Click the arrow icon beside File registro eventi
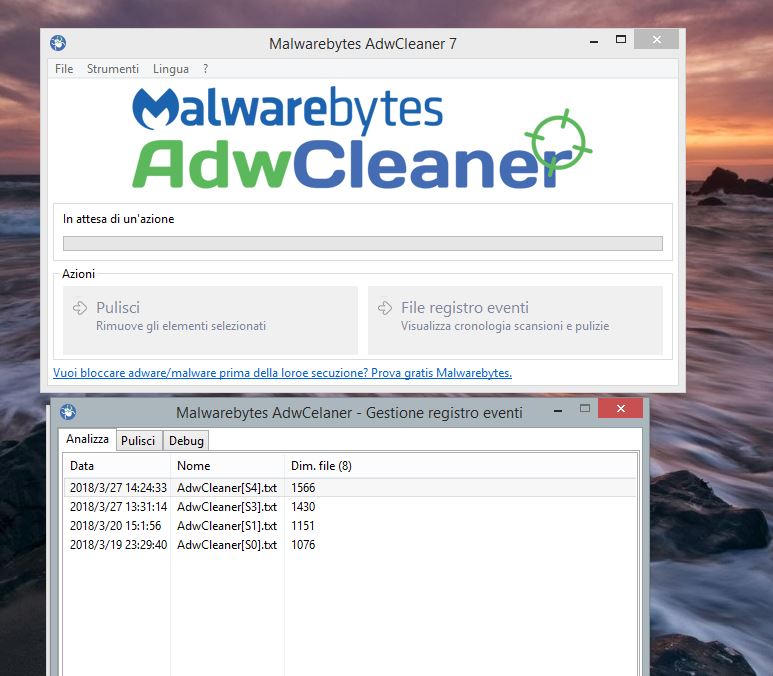This screenshot has height=676, width=773. click(x=385, y=308)
